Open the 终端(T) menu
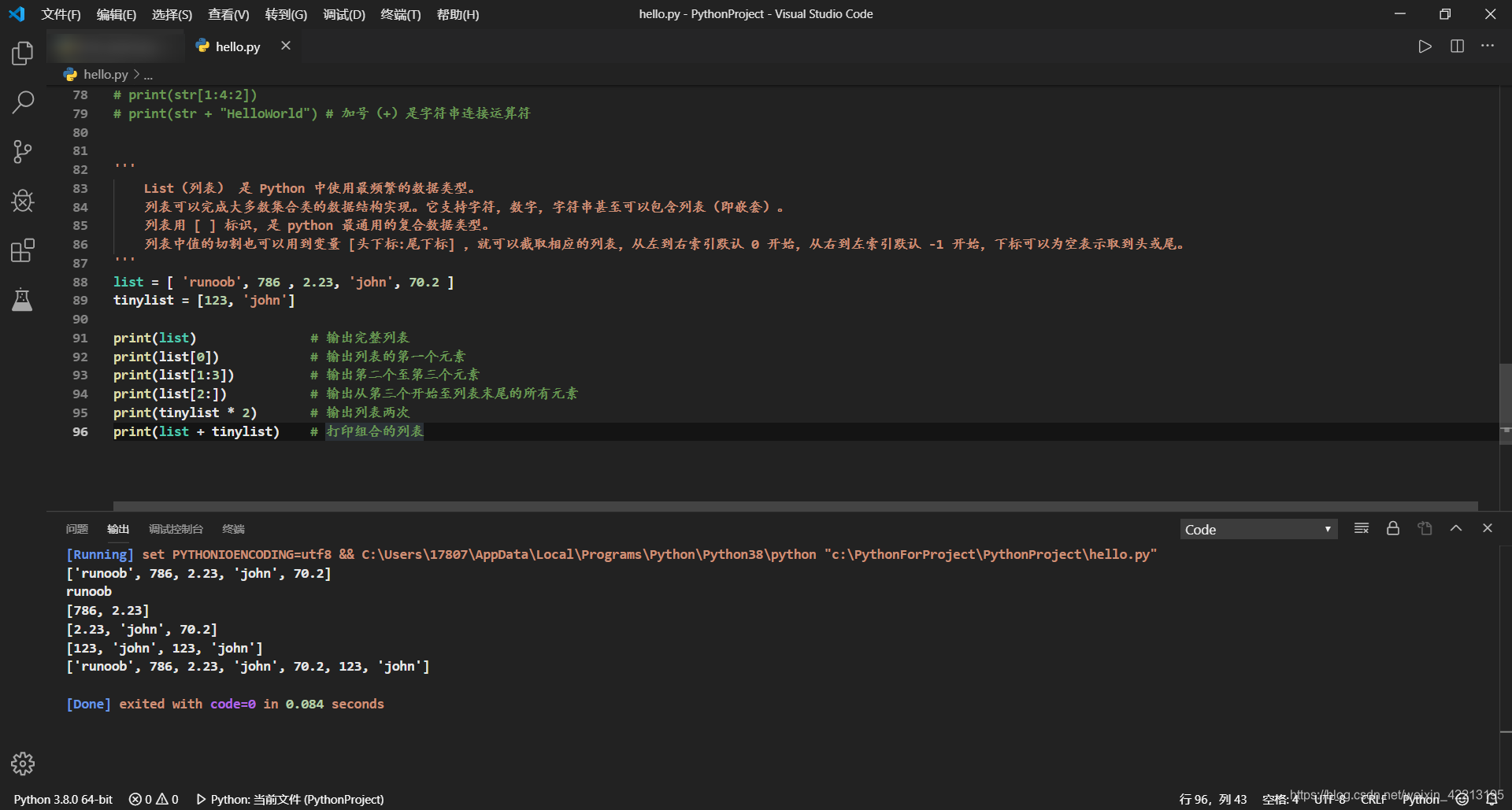This screenshot has width=1512, height=810. click(401, 14)
